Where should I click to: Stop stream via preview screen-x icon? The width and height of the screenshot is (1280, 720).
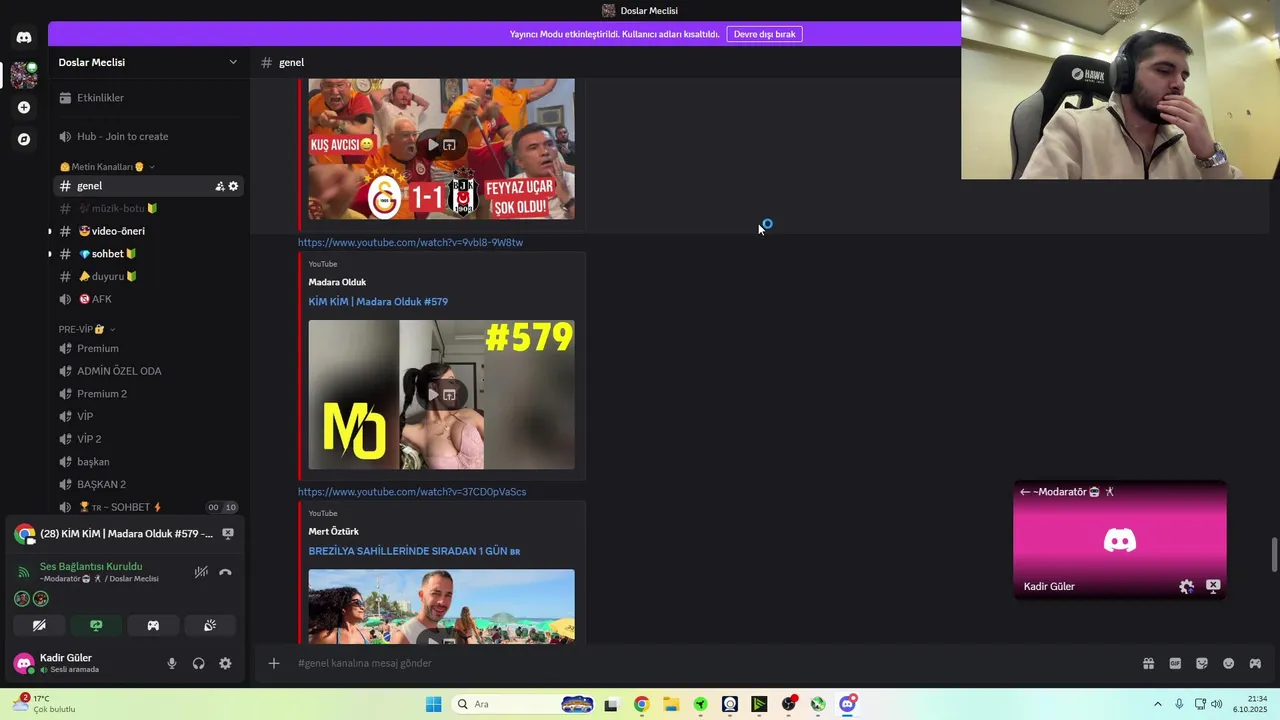(x=1213, y=586)
